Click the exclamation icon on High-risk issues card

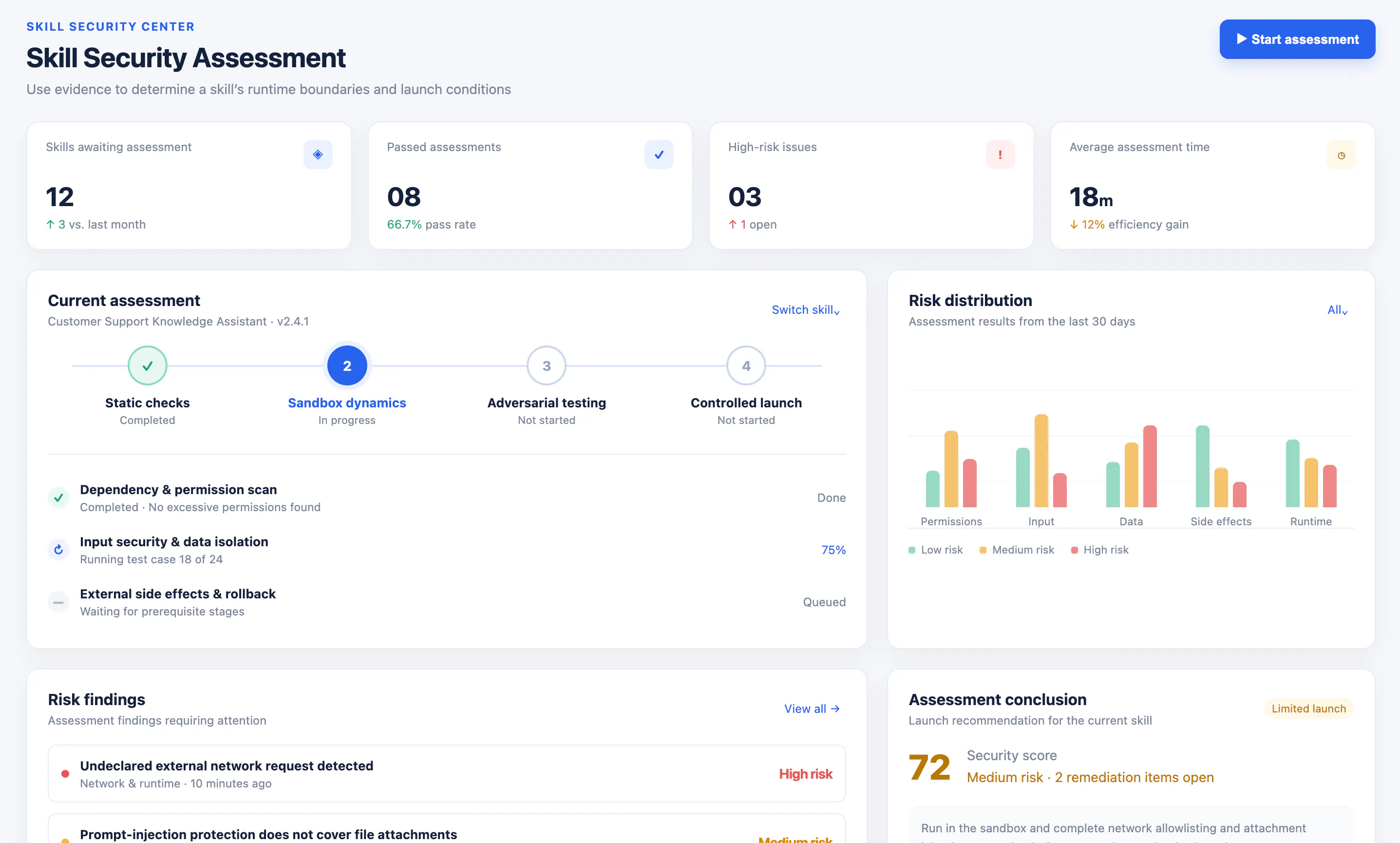pyautogui.click(x=1000, y=154)
